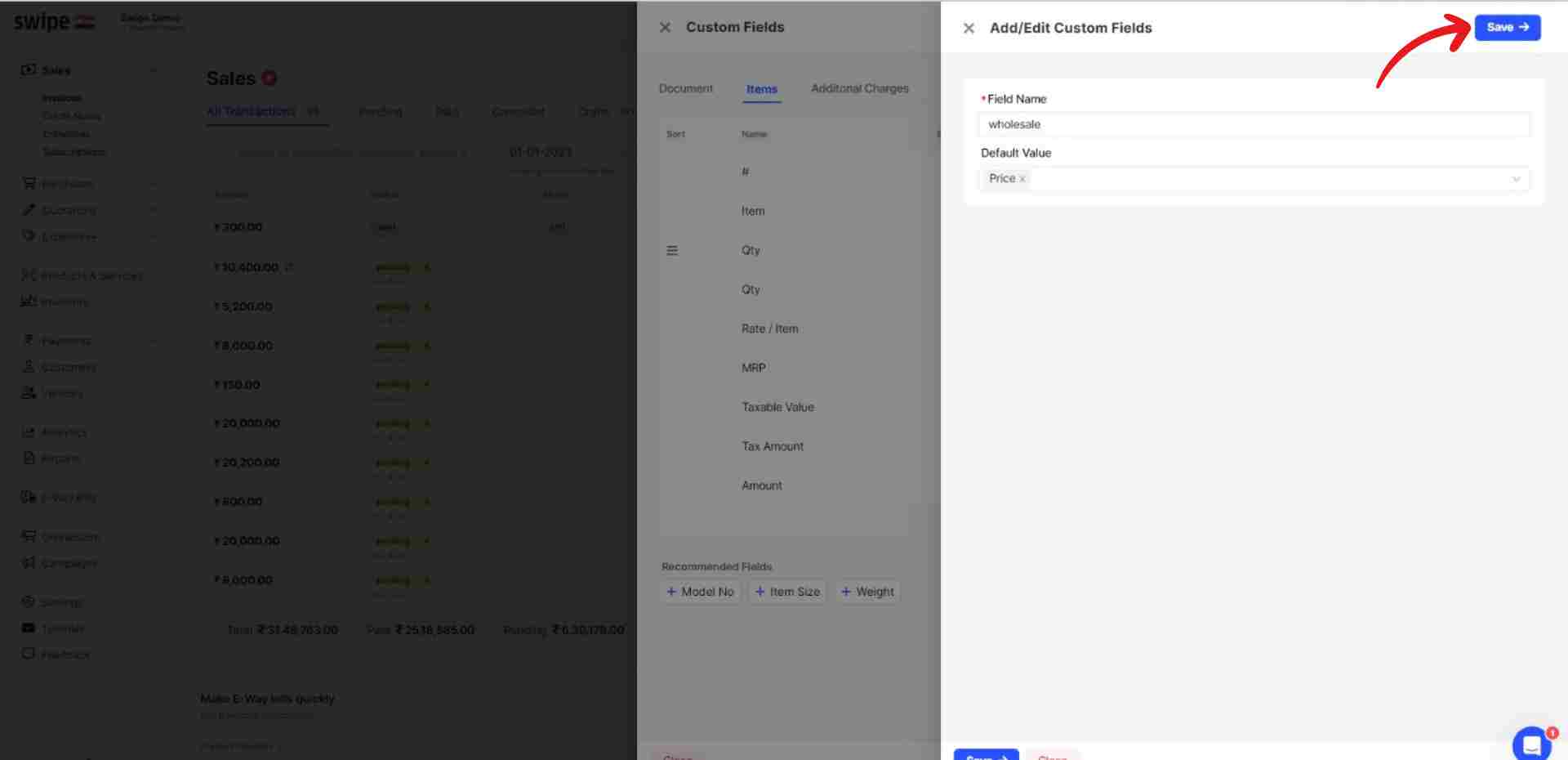Click the ₹20,200.00 transaction amount
The height and width of the screenshot is (760, 1568).
coord(246,463)
